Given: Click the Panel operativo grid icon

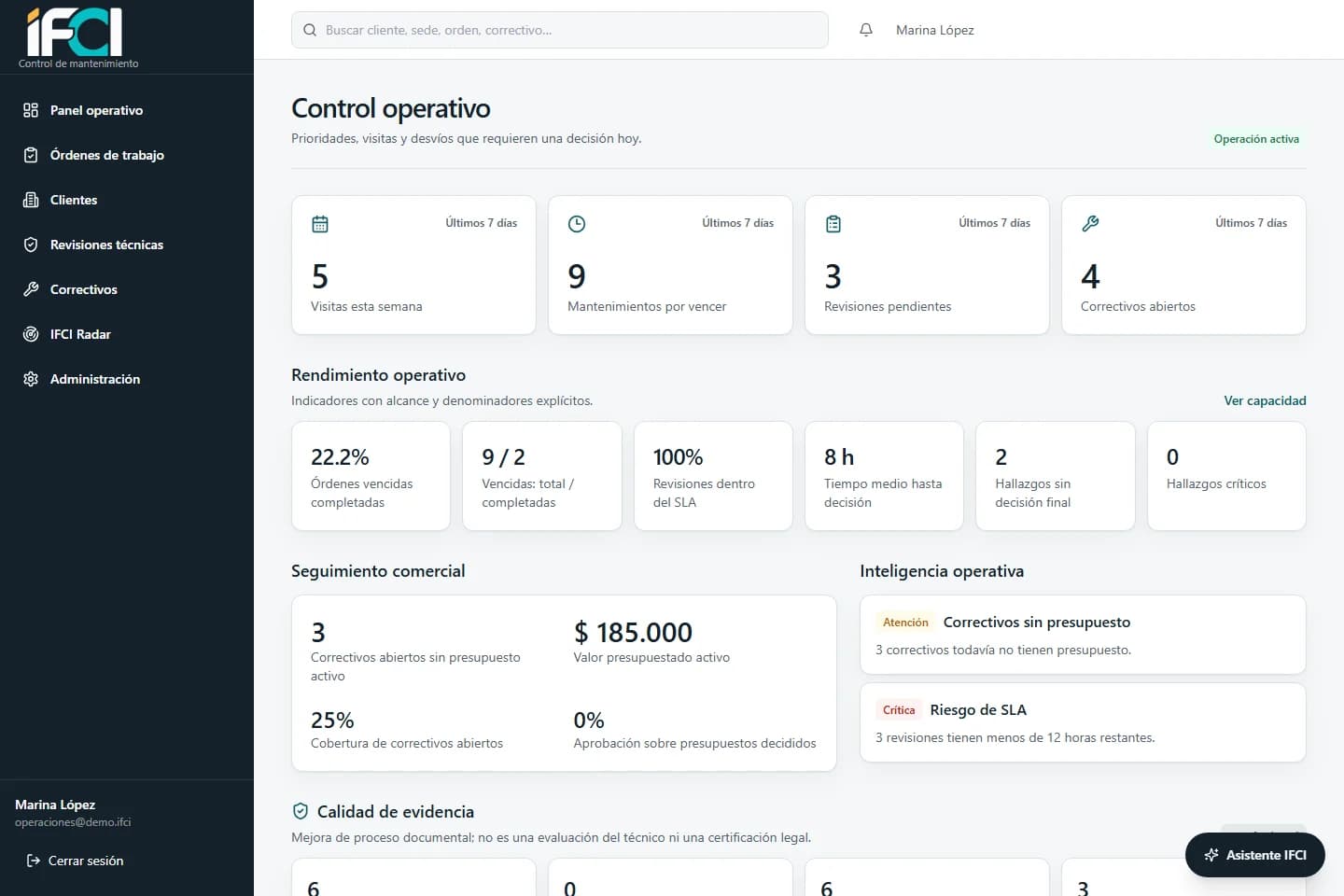Looking at the screenshot, I should [31, 110].
